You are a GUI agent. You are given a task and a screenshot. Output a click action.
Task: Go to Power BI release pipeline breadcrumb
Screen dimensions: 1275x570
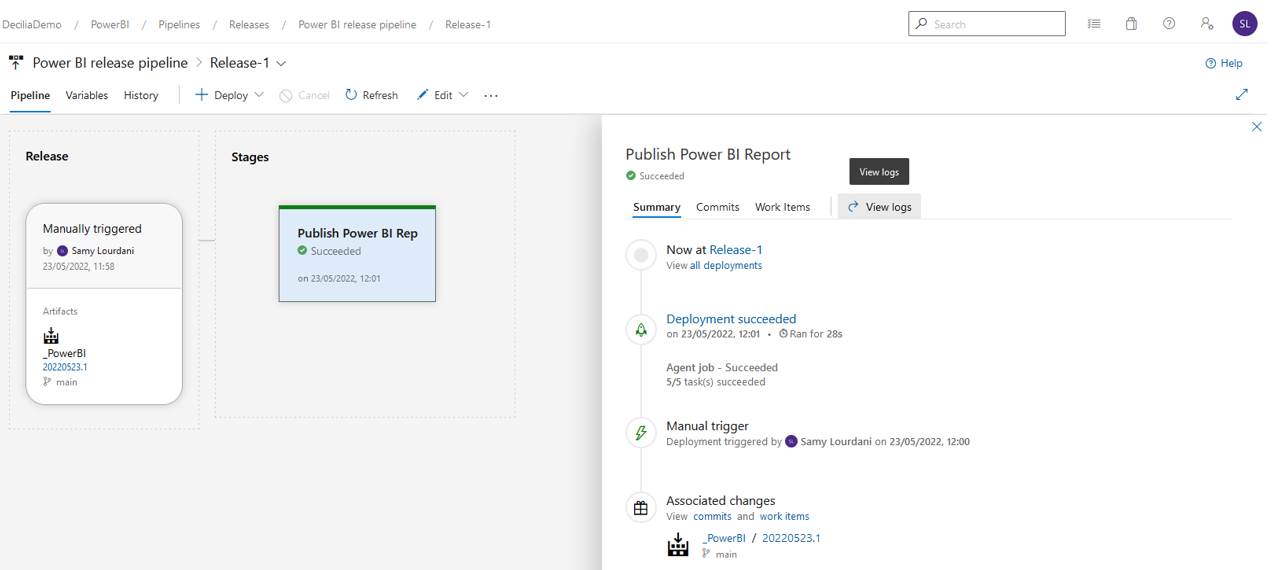357,24
